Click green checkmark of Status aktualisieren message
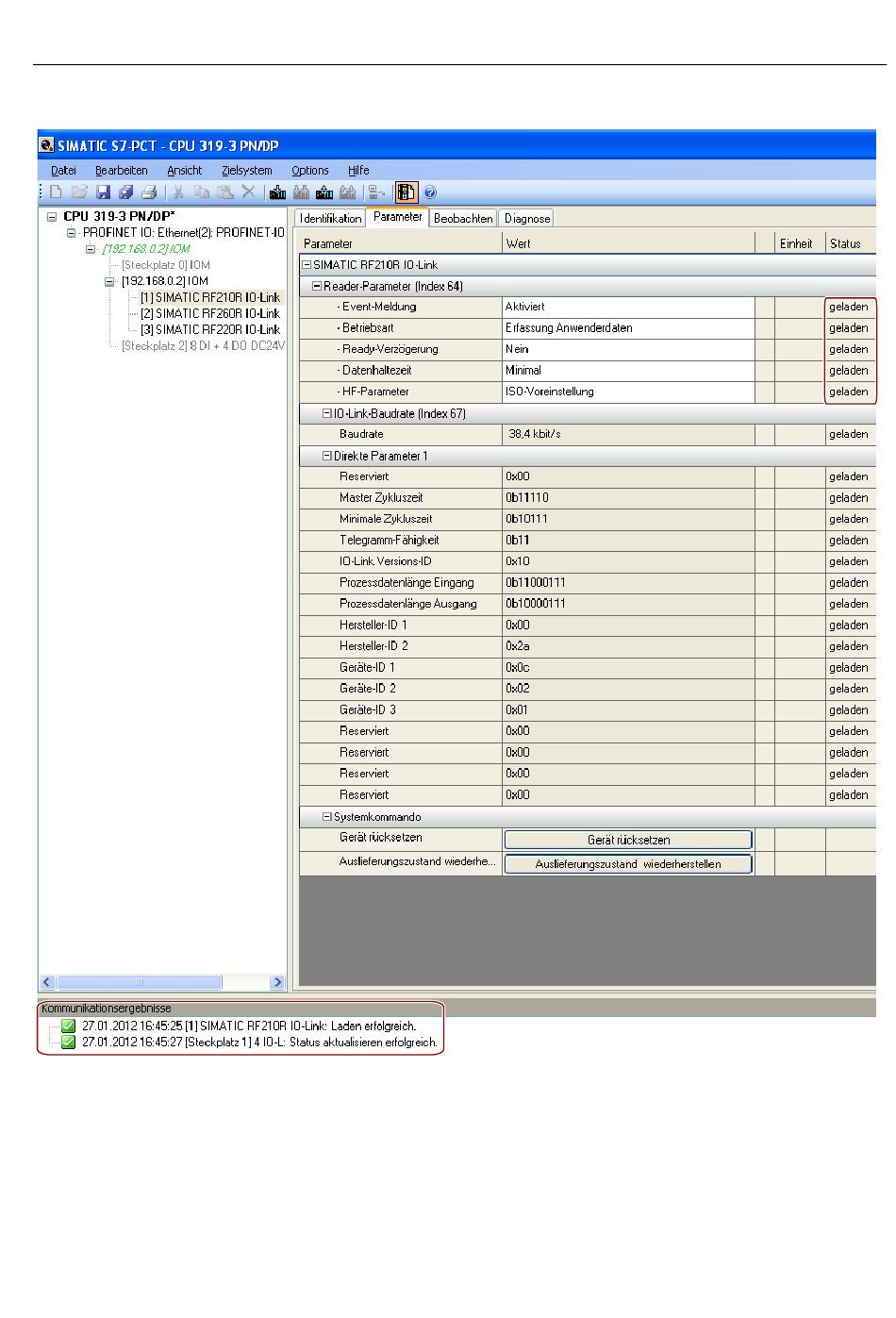The image size is (896, 1318). pos(68,1043)
